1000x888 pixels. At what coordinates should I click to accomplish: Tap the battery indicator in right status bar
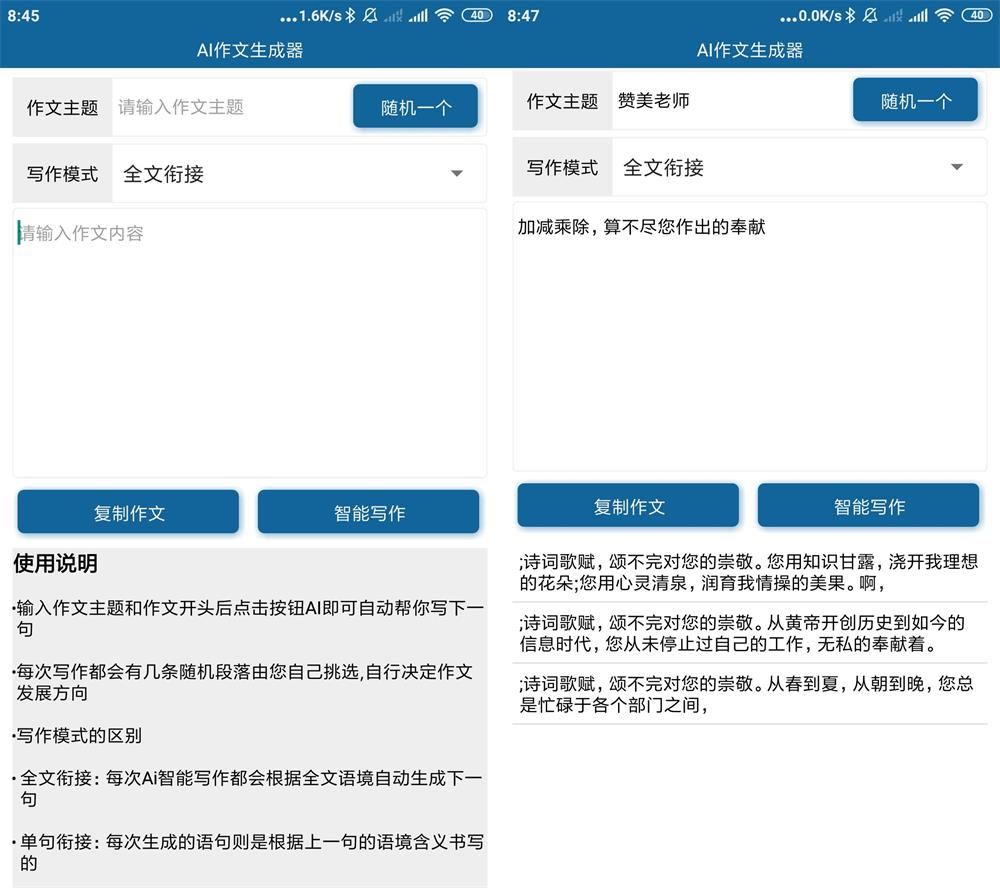977,16
